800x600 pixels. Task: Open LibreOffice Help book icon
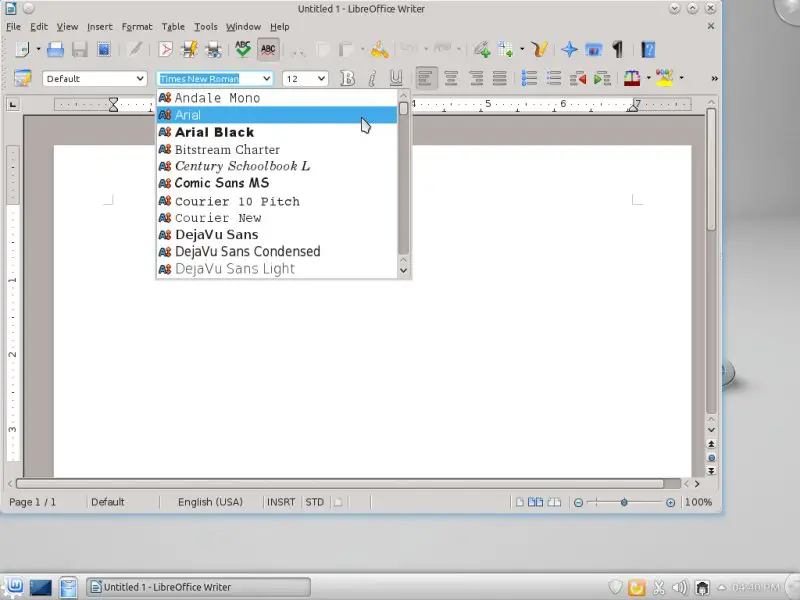tap(648, 49)
